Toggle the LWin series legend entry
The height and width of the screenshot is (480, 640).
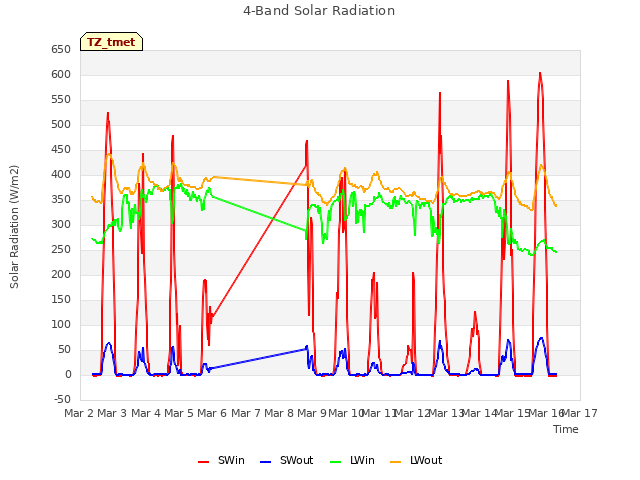(352, 461)
